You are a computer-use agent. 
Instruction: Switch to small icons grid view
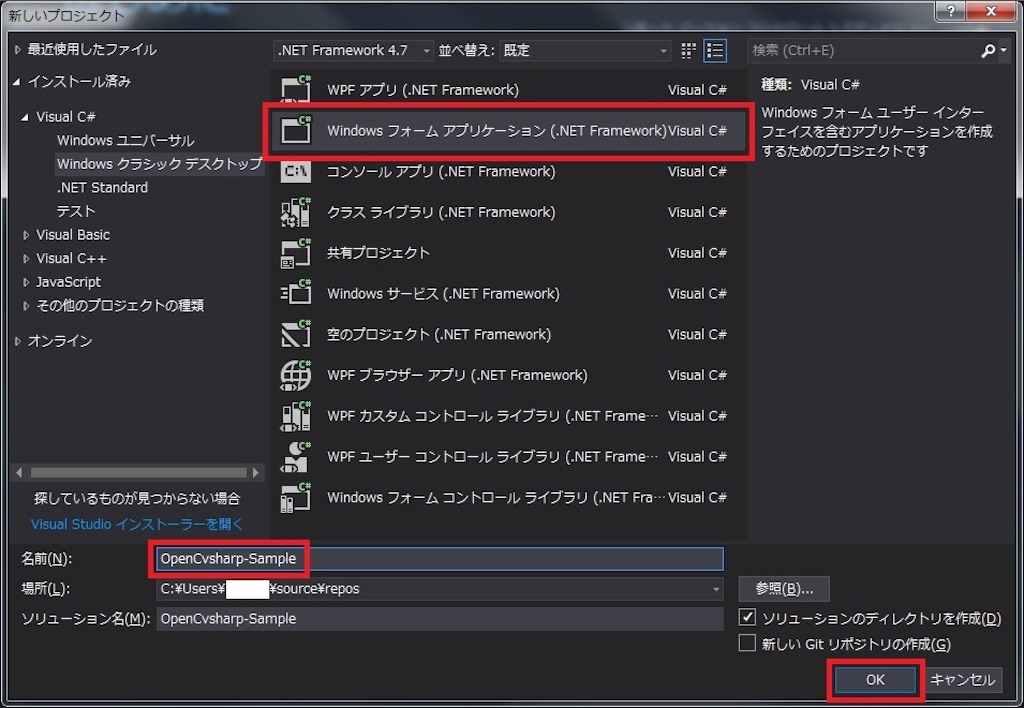click(x=688, y=50)
